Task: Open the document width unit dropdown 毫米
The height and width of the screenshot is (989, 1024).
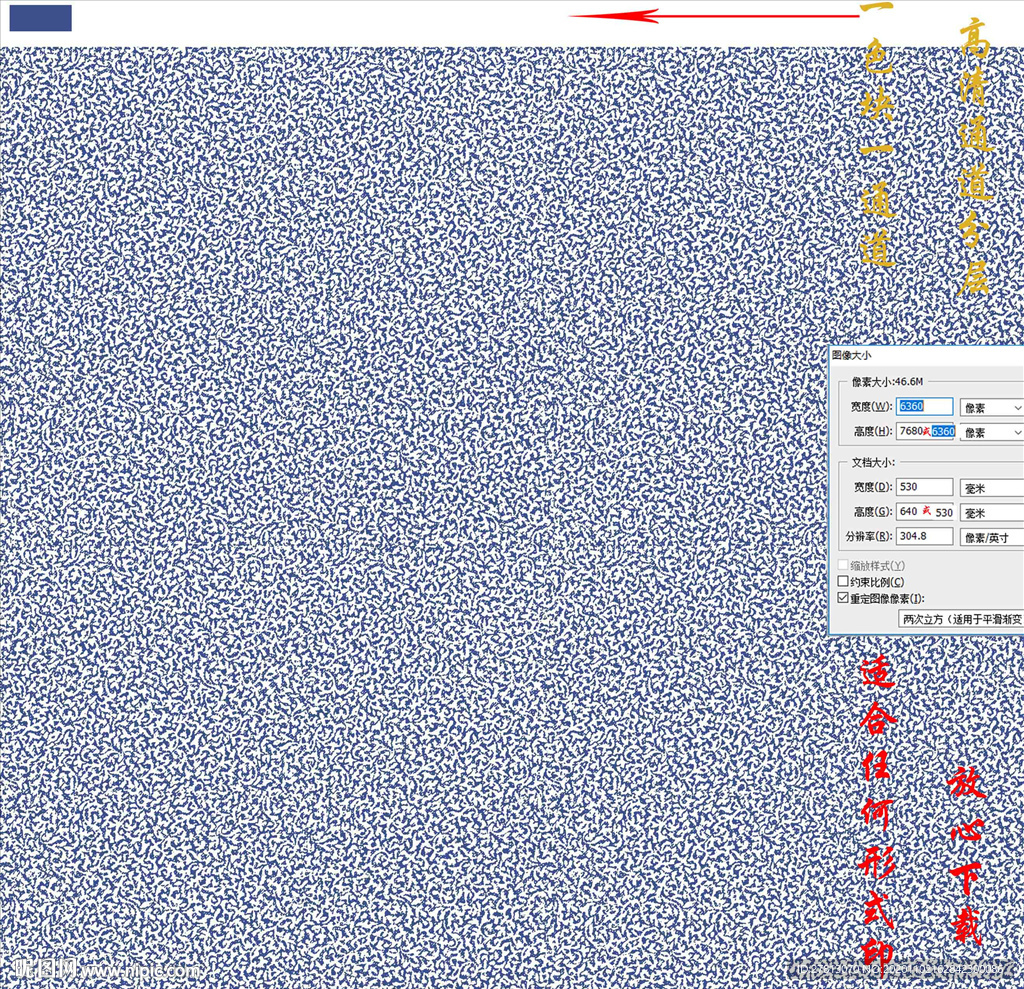Action: [x=991, y=488]
